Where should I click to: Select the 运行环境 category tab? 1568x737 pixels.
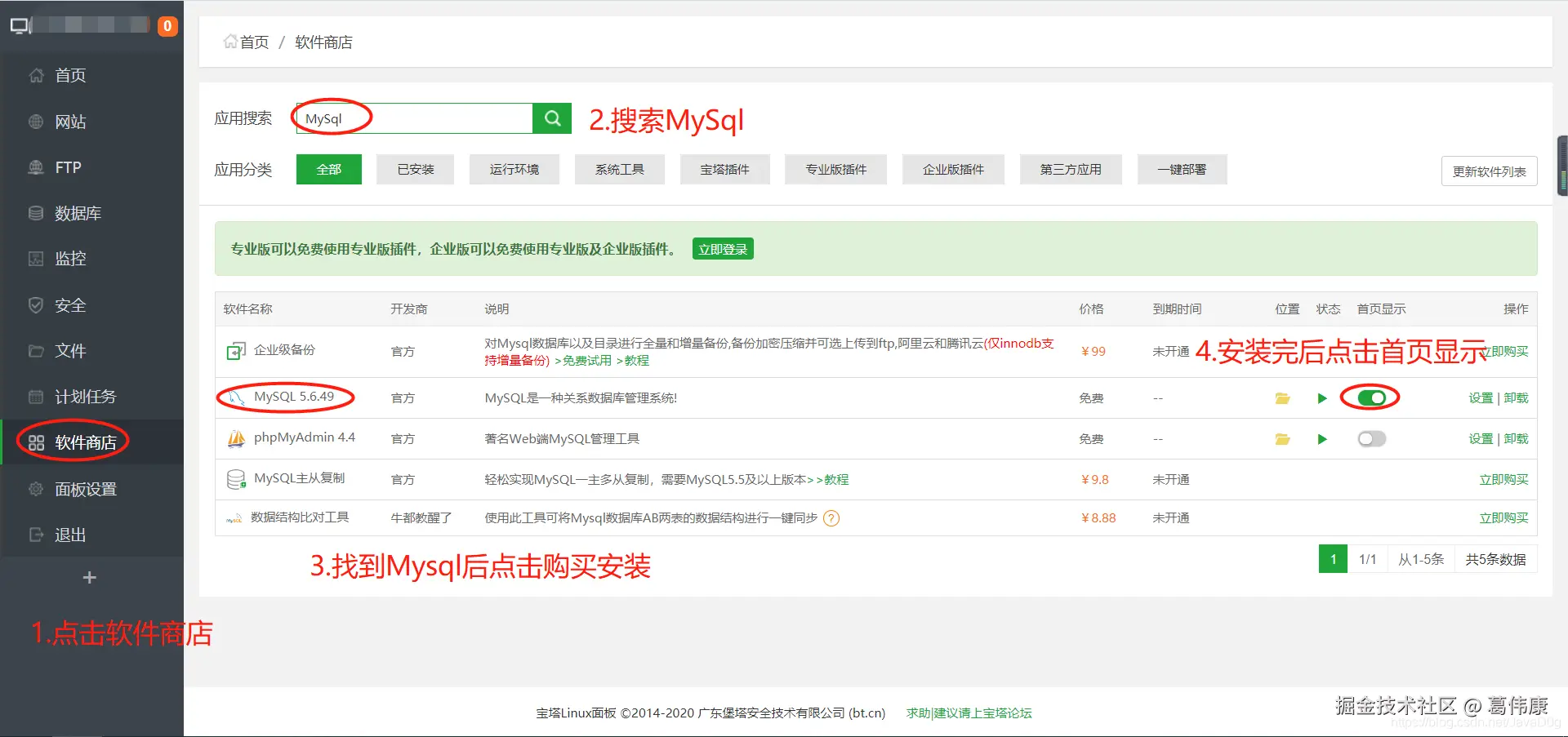pyautogui.click(x=514, y=170)
